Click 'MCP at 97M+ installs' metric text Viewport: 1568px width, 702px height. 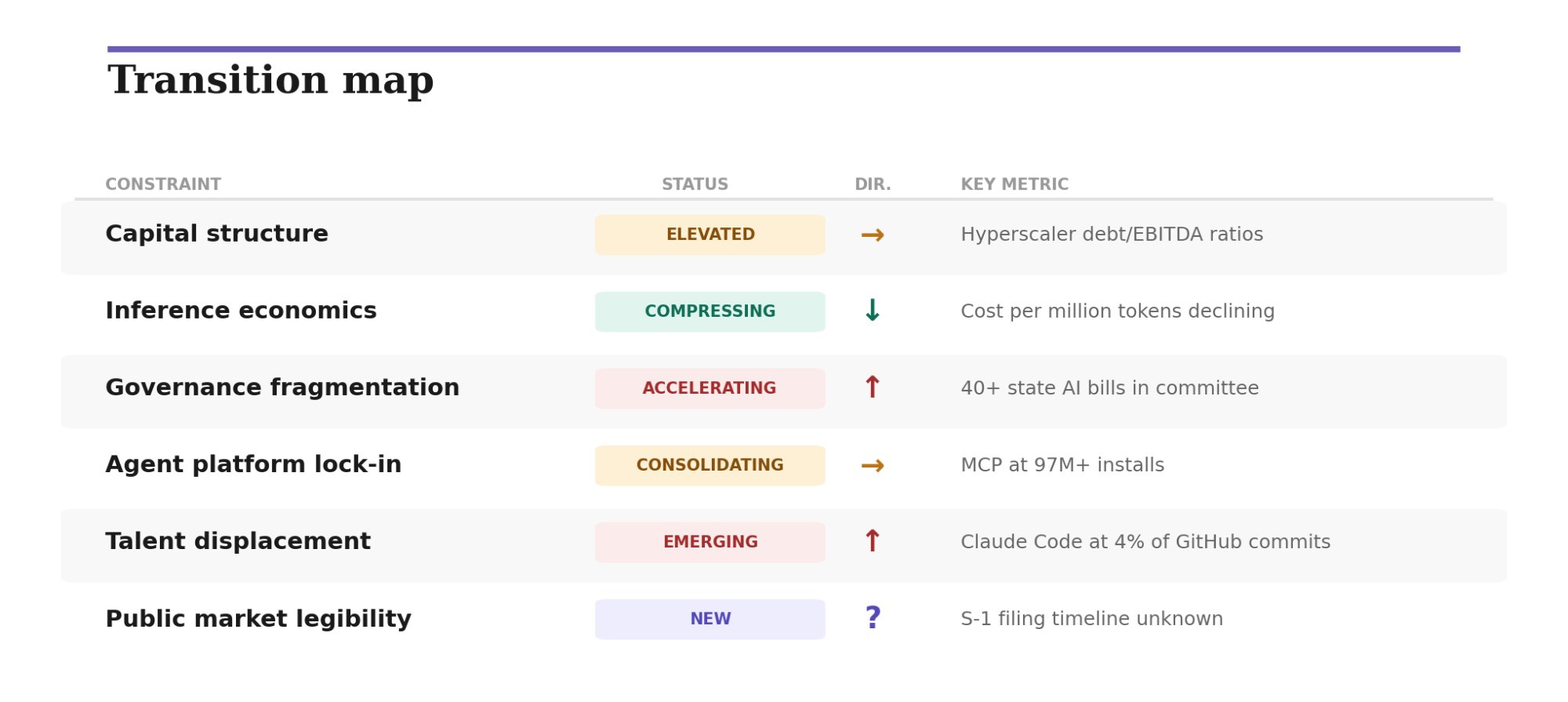click(x=1062, y=465)
